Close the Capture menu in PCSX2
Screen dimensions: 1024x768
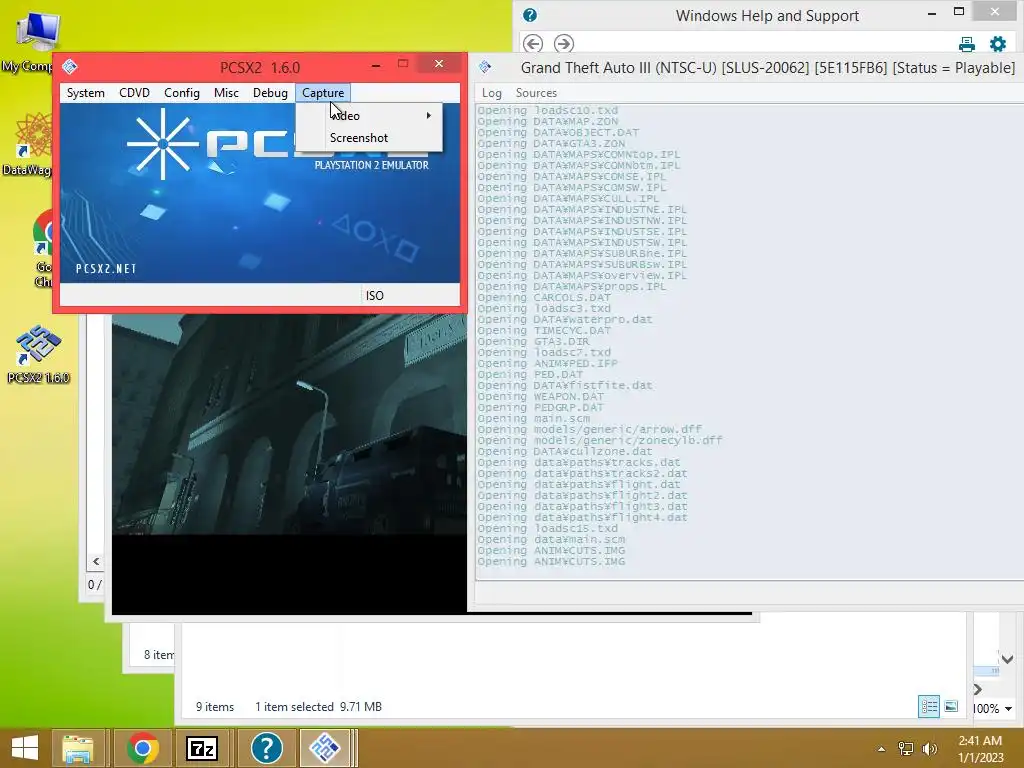(x=323, y=93)
